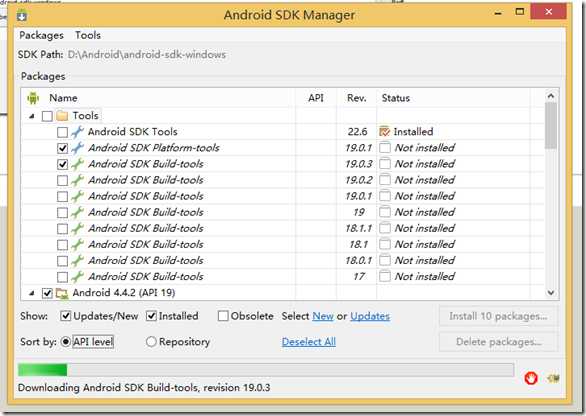Click the Name column header
586x416 pixels.
tap(64, 98)
